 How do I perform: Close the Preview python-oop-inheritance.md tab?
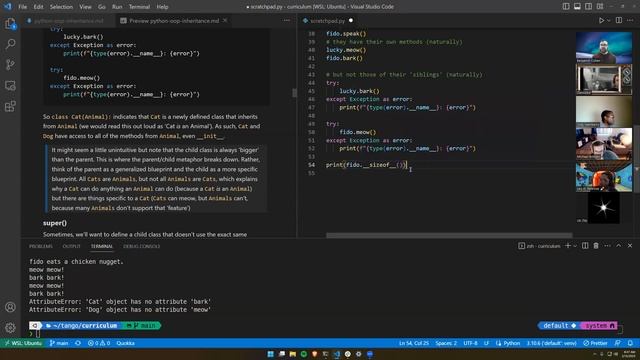(225, 20)
